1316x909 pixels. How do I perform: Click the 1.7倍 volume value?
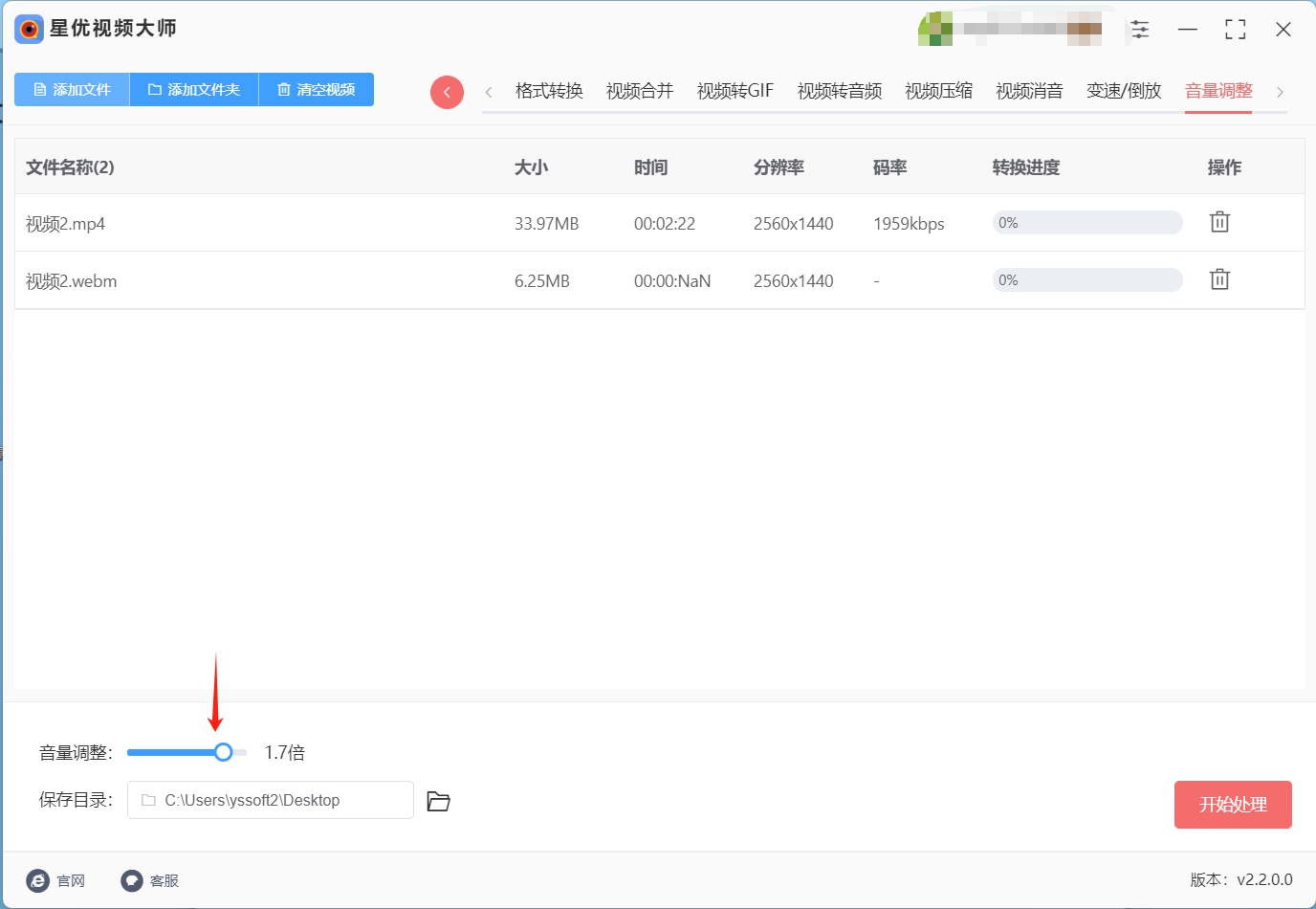coord(285,753)
